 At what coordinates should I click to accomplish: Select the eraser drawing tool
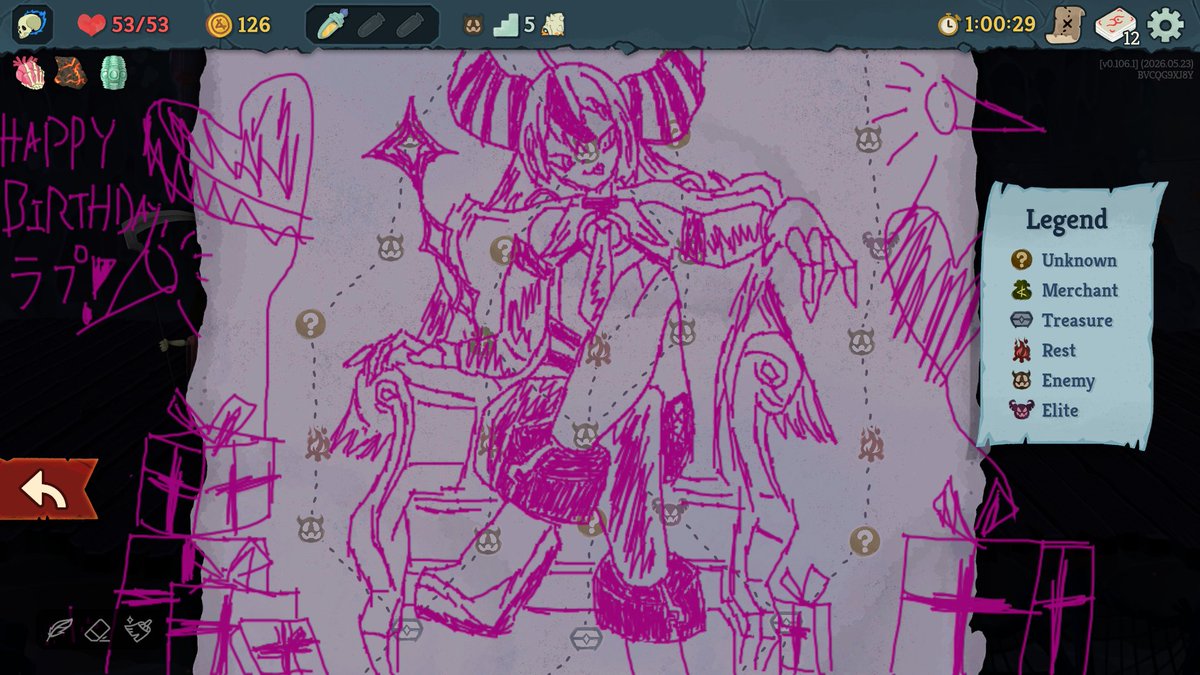click(x=98, y=629)
